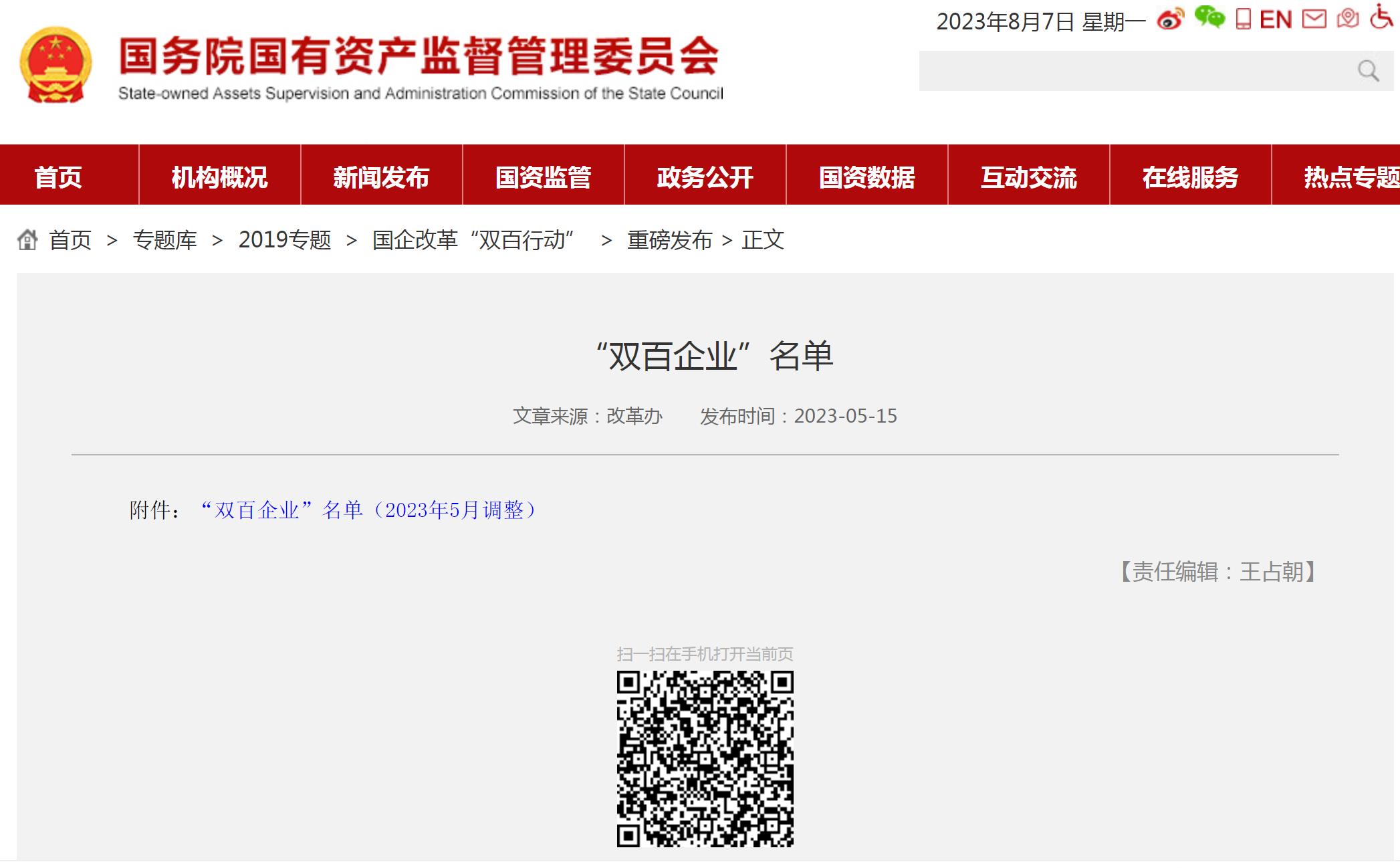Open the site map pin icon
The width and height of the screenshot is (1400, 868).
click(x=1347, y=18)
